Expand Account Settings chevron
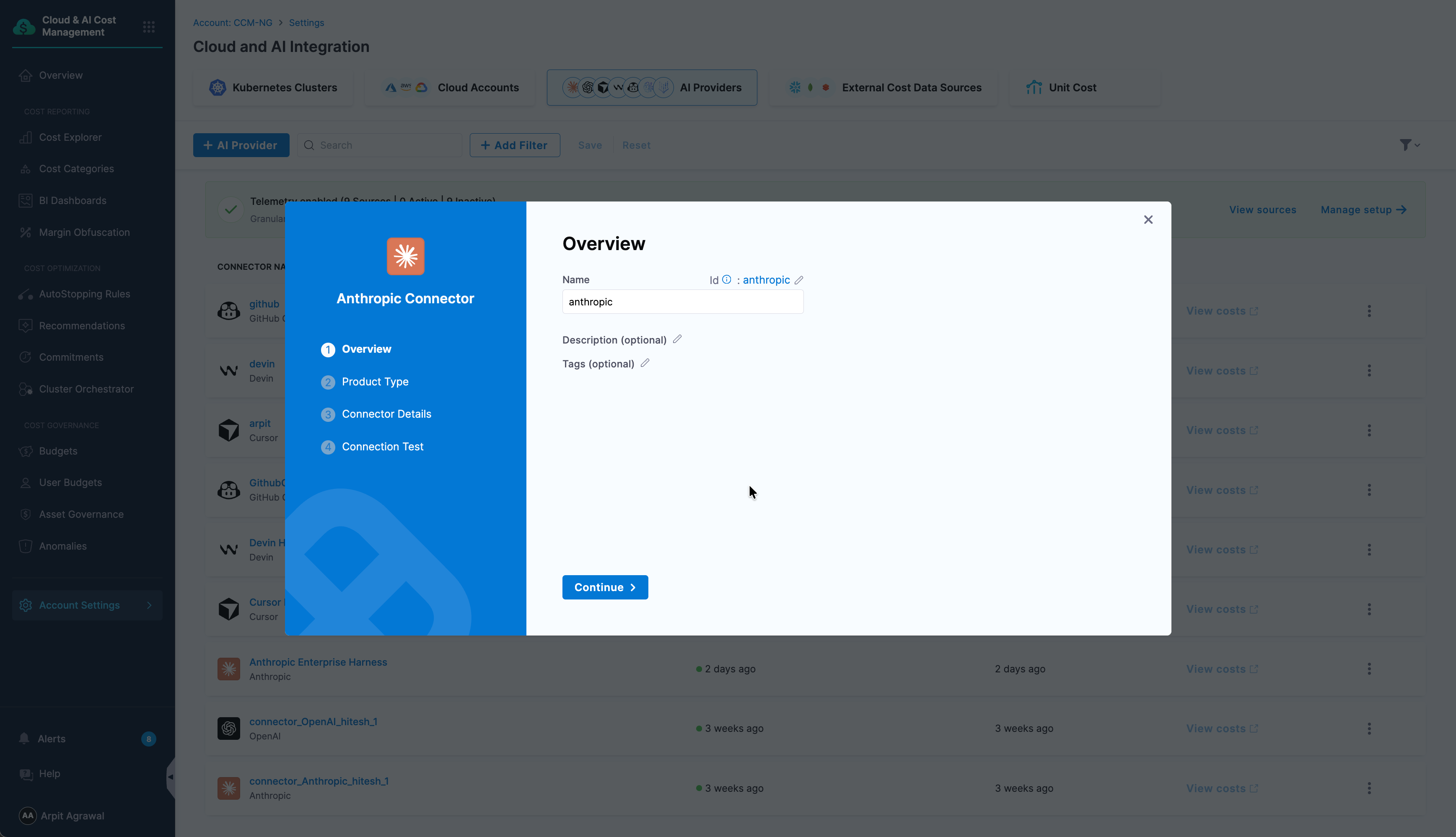 point(150,605)
